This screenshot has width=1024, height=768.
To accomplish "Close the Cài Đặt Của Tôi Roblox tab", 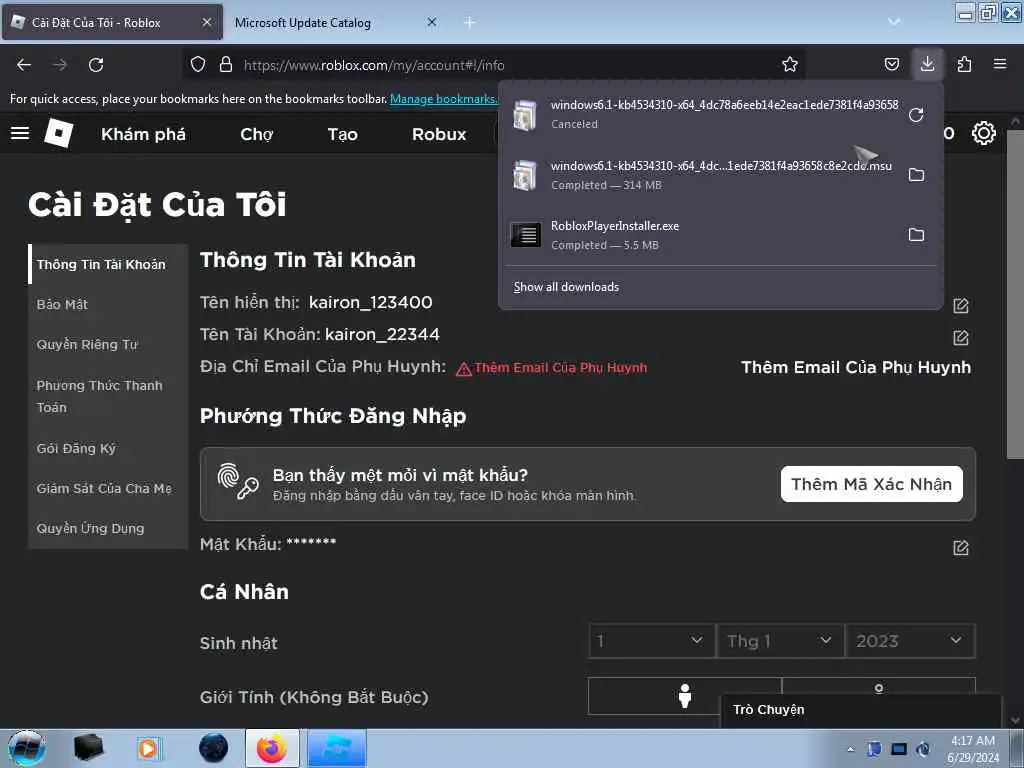I will (206, 22).
